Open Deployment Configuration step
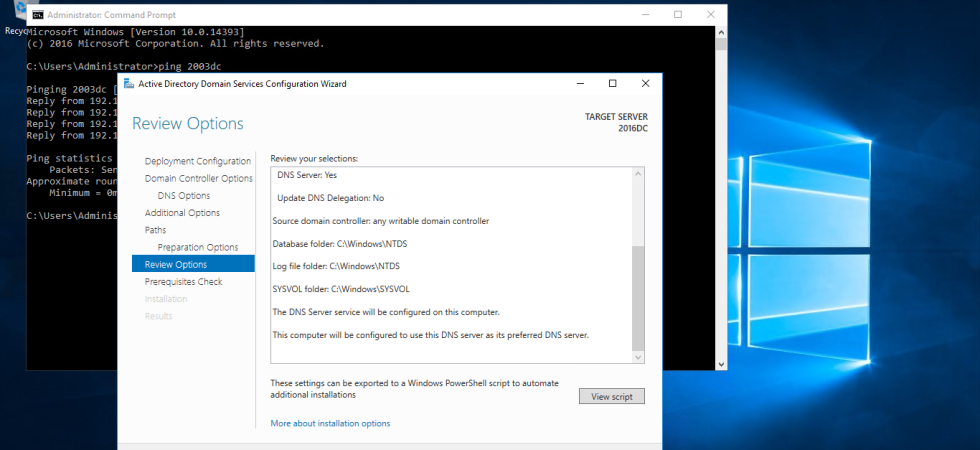This screenshot has height=450, width=980. [x=198, y=161]
